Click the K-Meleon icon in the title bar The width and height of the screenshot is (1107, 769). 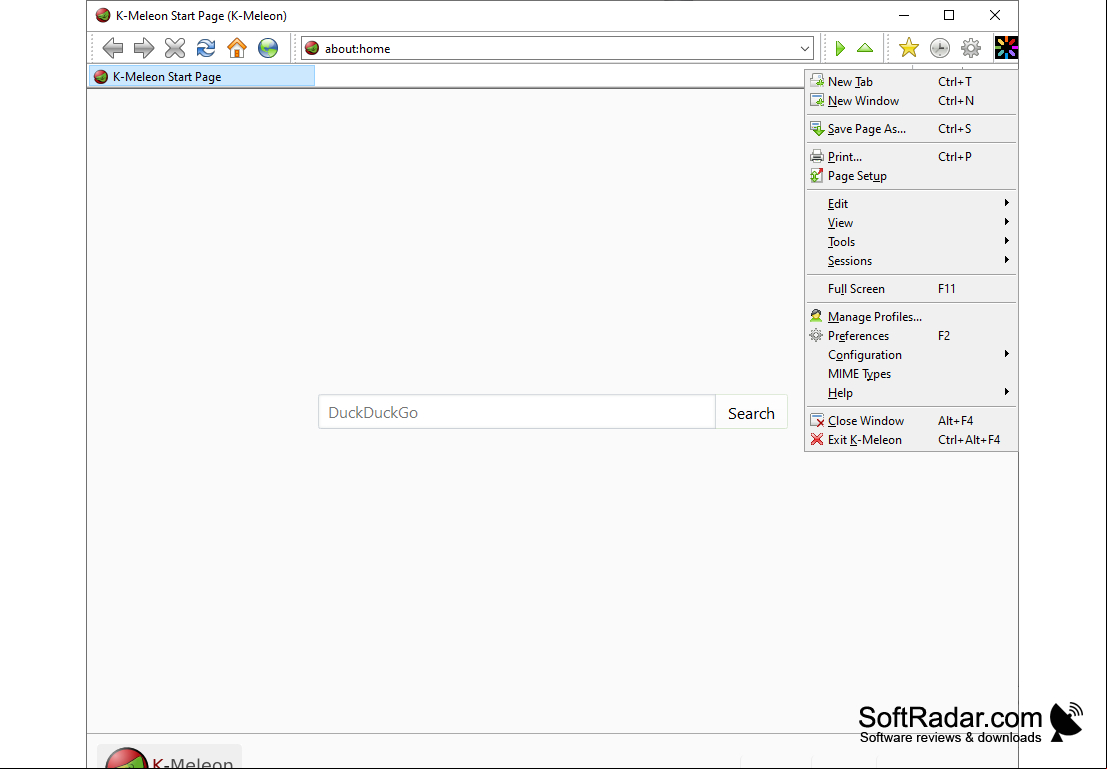[103, 15]
